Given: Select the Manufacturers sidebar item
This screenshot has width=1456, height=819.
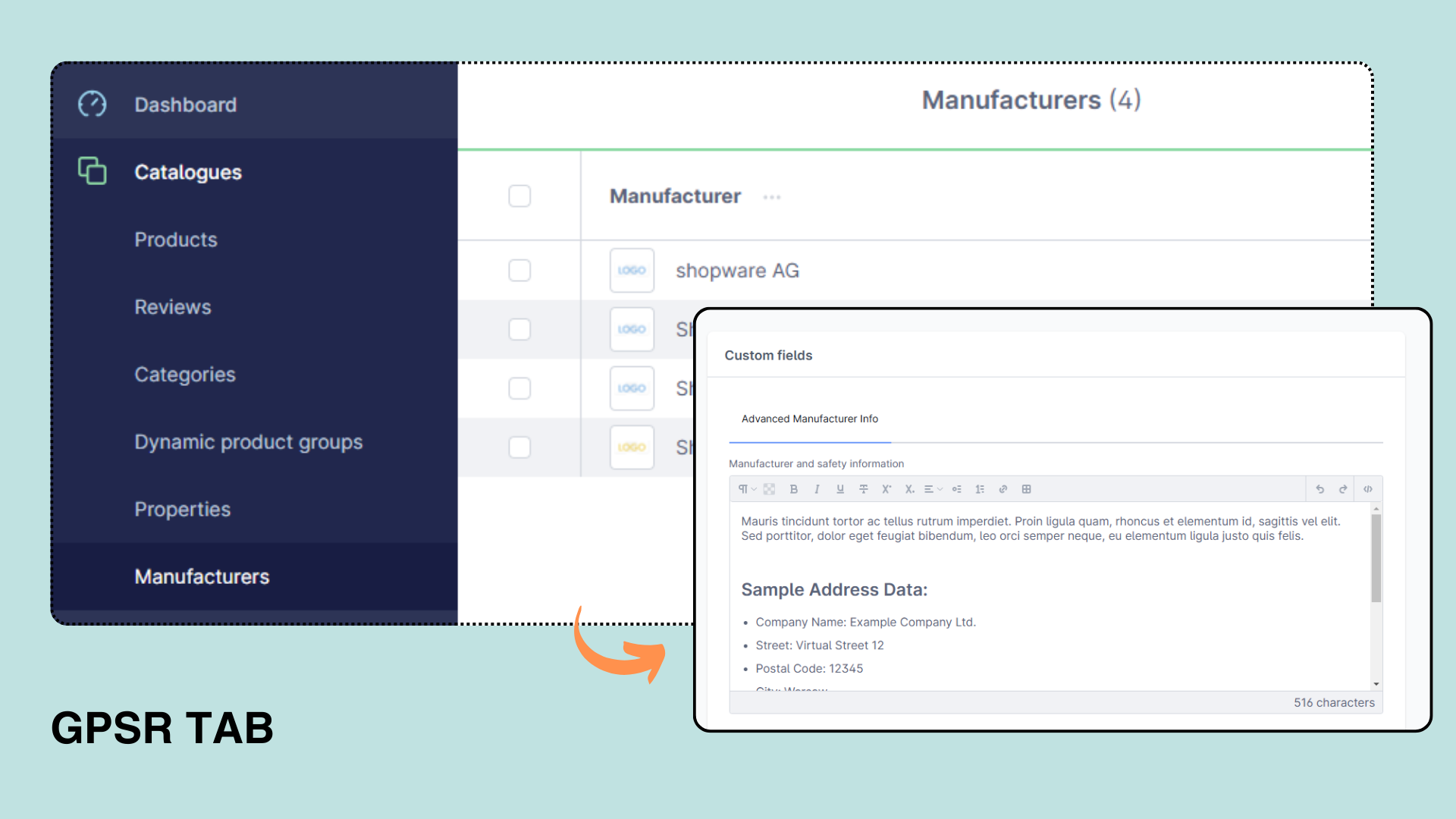Looking at the screenshot, I should (x=203, y=577).
